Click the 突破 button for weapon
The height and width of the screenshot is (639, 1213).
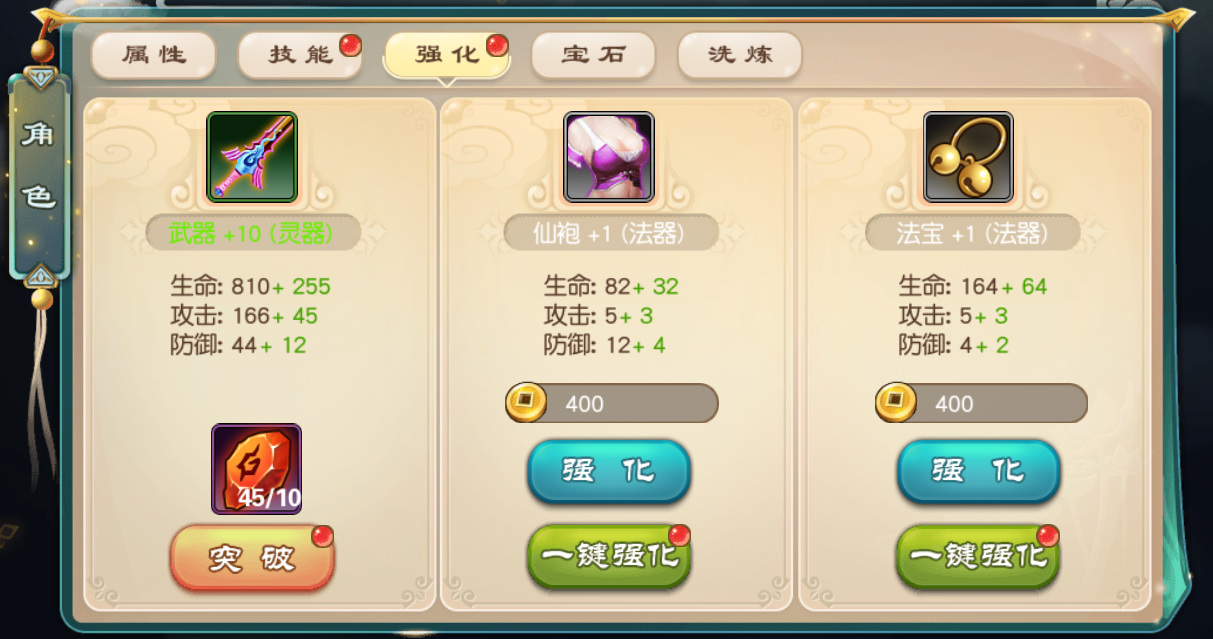pos(252,558)
